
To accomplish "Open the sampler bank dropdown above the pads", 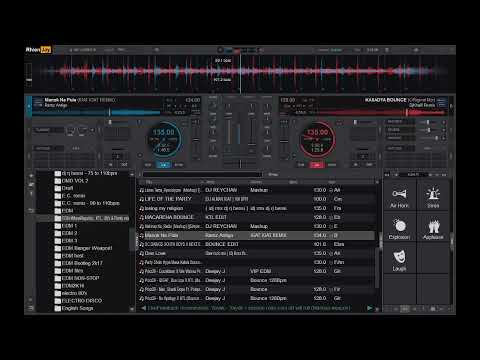I will coord(413,174).
